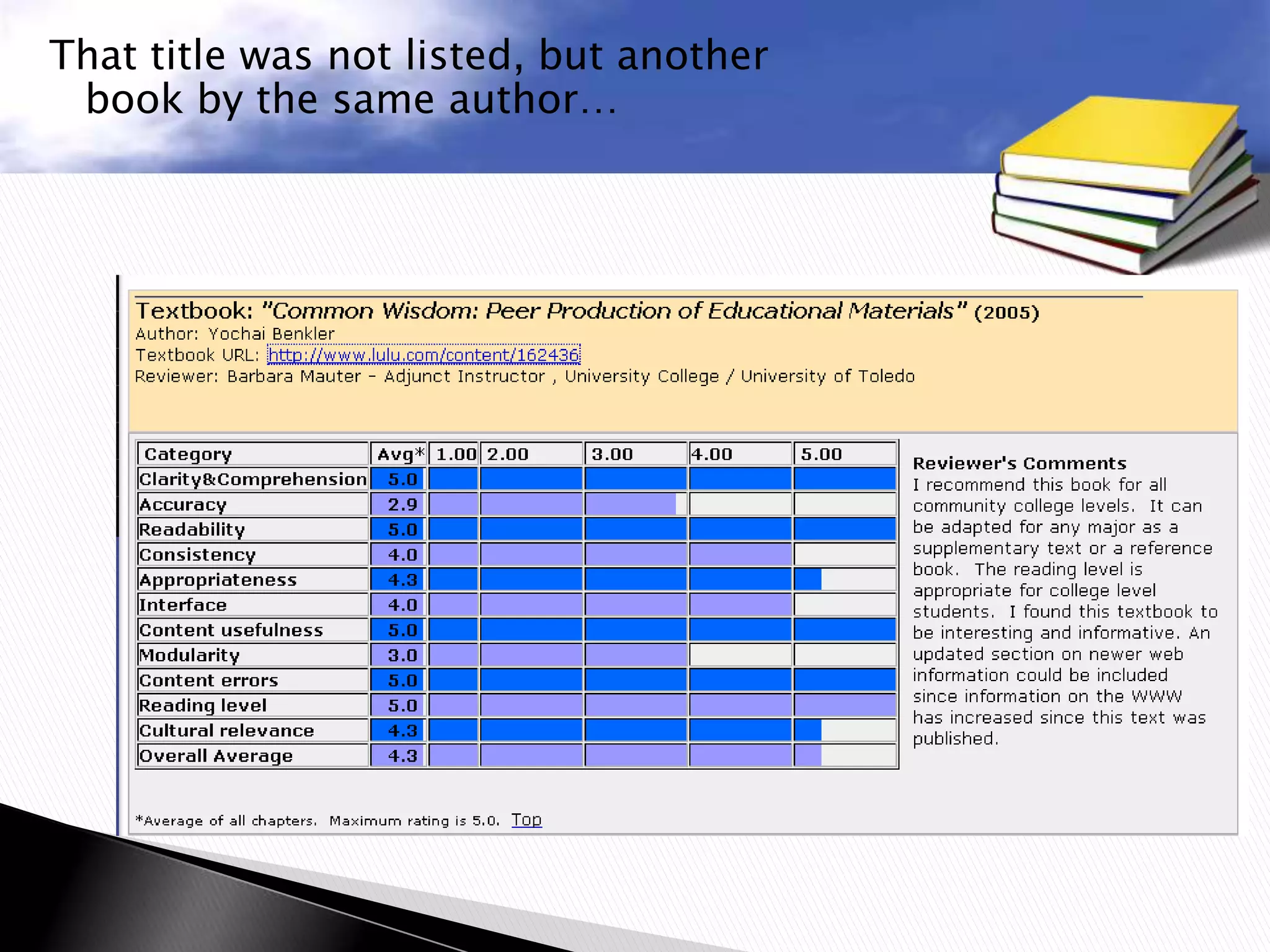The height and width of the screenshot is (952, 1270).
Task: Select the Clarity&Comprehension category row label
Action: (x=252, y=479)
